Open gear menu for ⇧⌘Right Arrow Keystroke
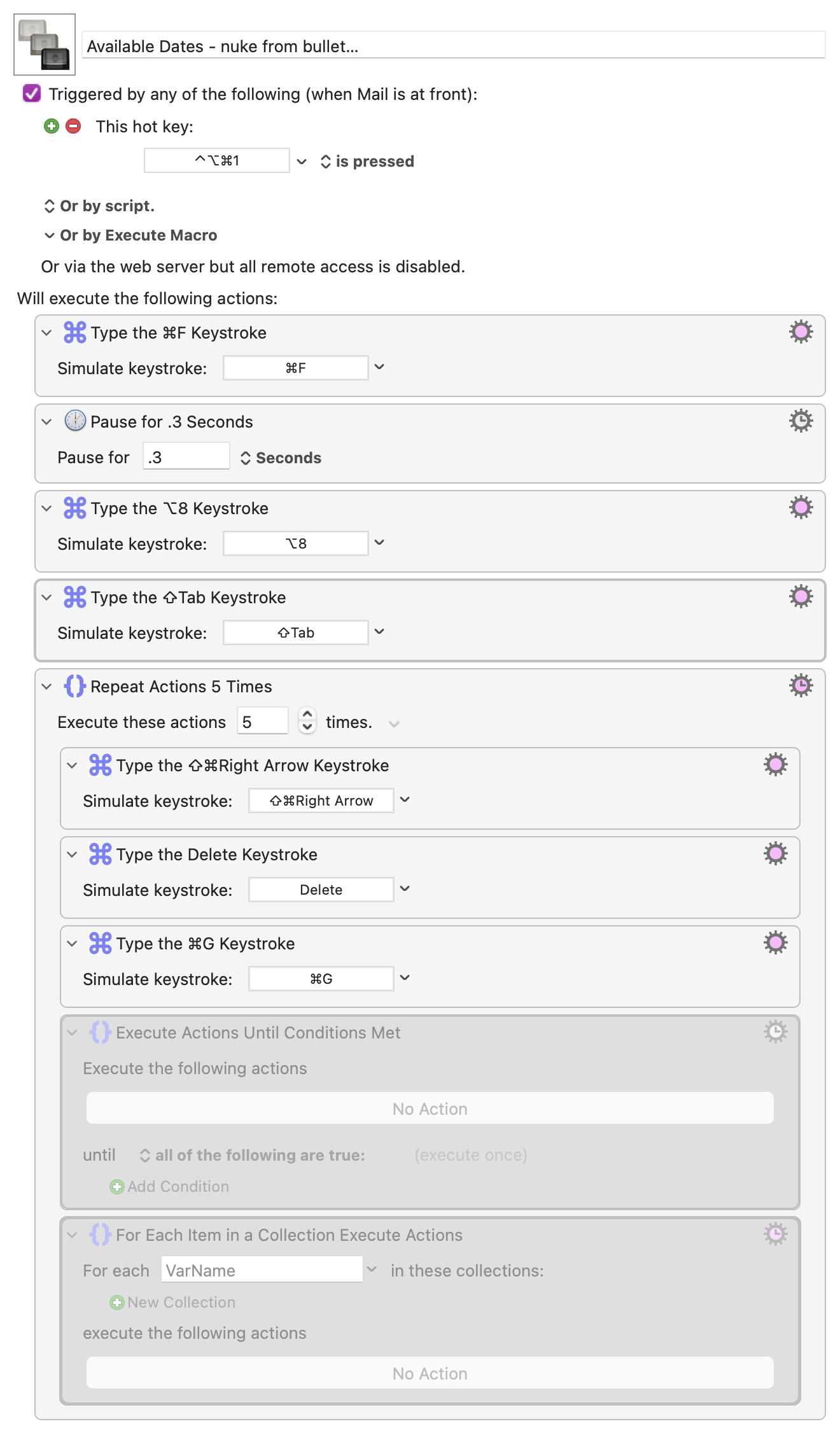This screenshot has height=1433, width=840. coord(776,764)
